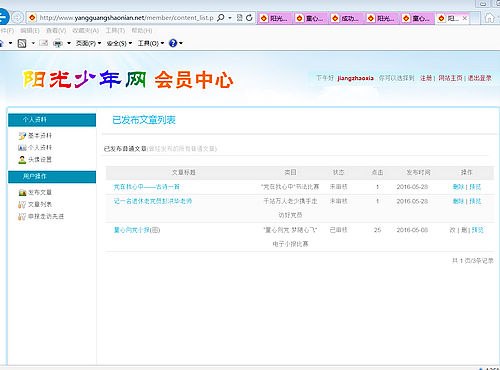The width and height of the screenshot is (500, 370).
Task: Click the icon beside 发布文章
Action: [x=22, y=192]
